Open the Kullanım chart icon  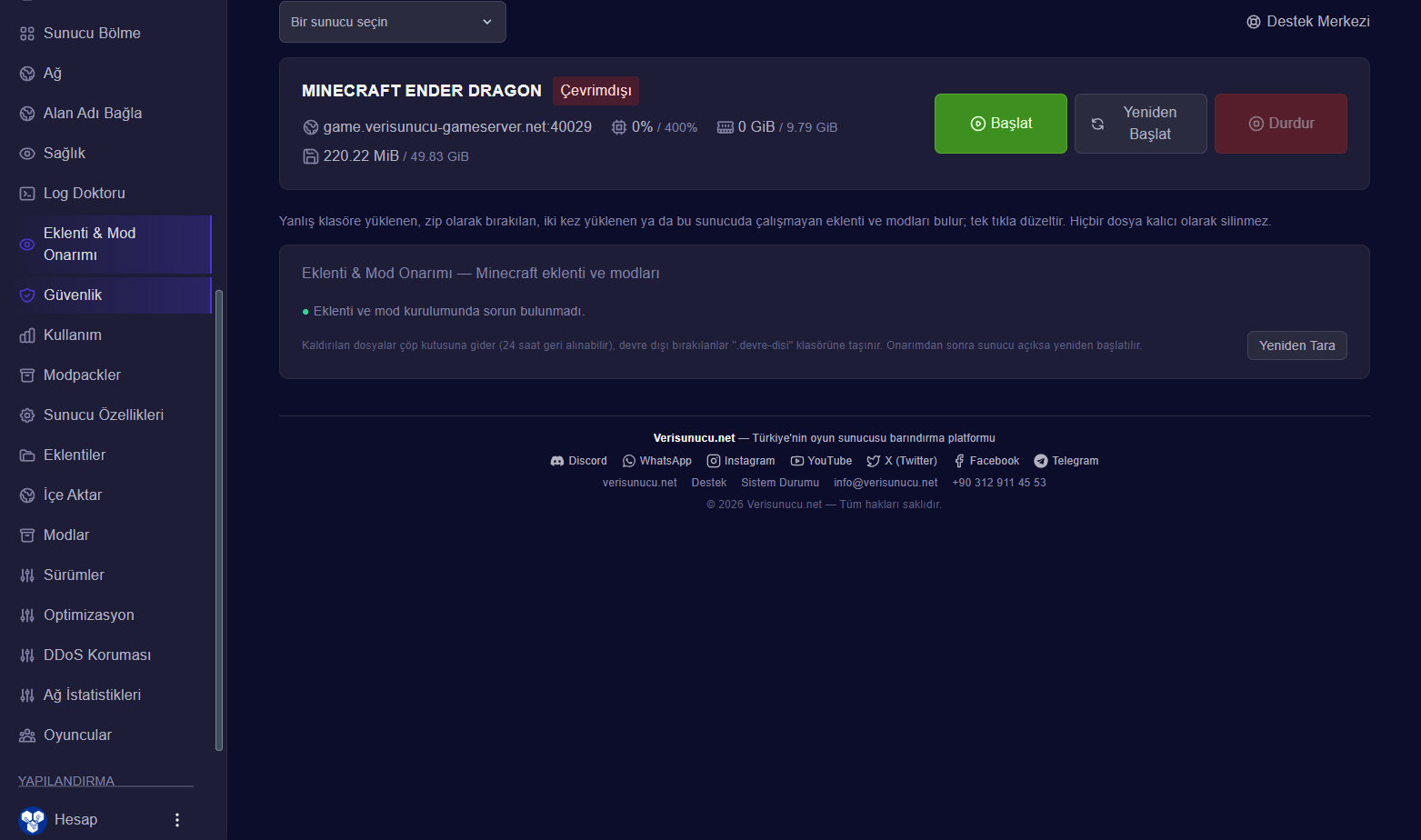pyautogui.click(x=27, y=335)
